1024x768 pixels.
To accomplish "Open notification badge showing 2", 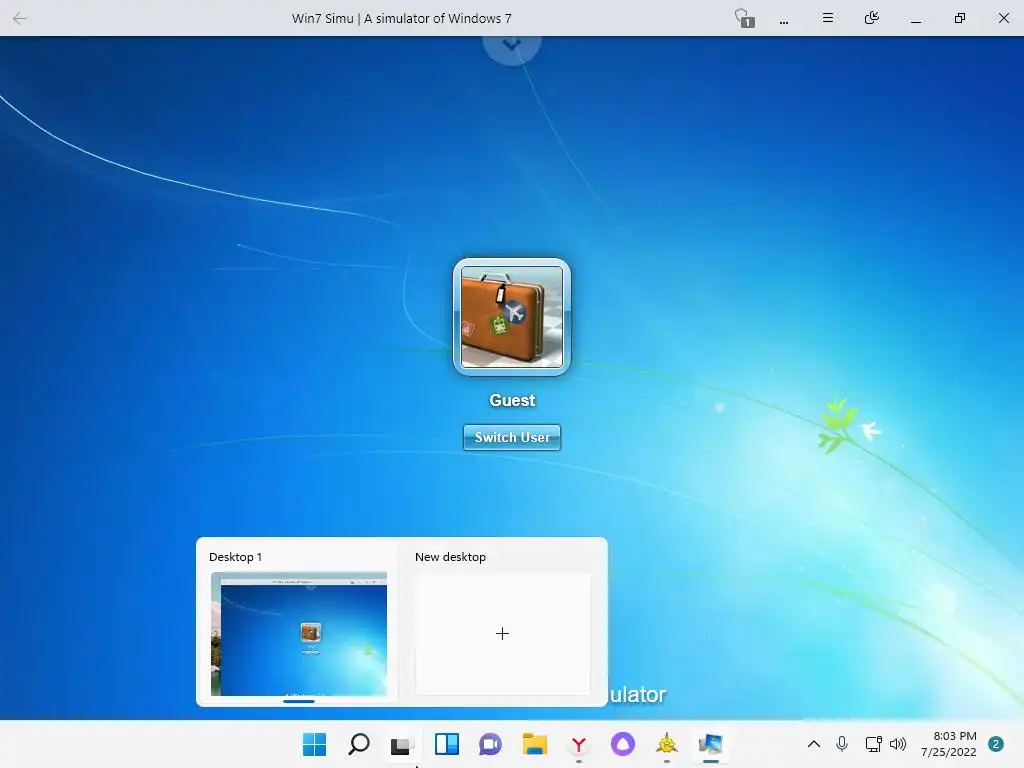I will [996, 744].
